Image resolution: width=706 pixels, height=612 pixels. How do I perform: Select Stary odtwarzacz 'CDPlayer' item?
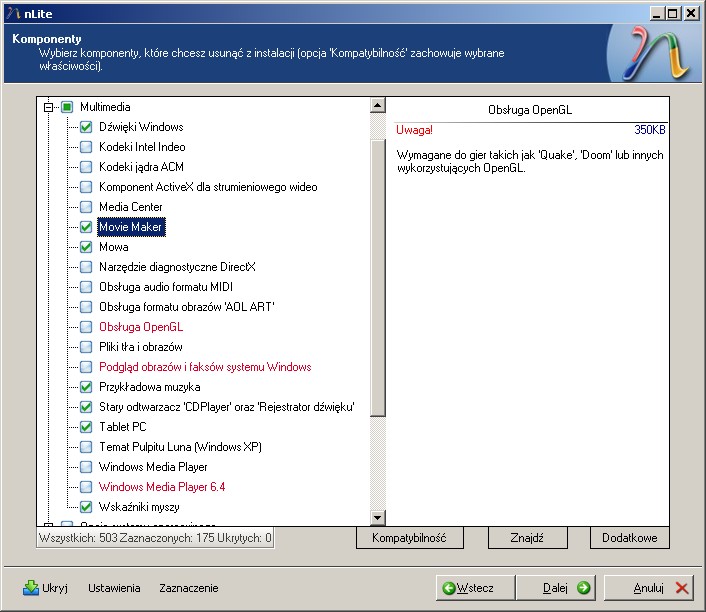pyautogui.click(x=226, y=407)
